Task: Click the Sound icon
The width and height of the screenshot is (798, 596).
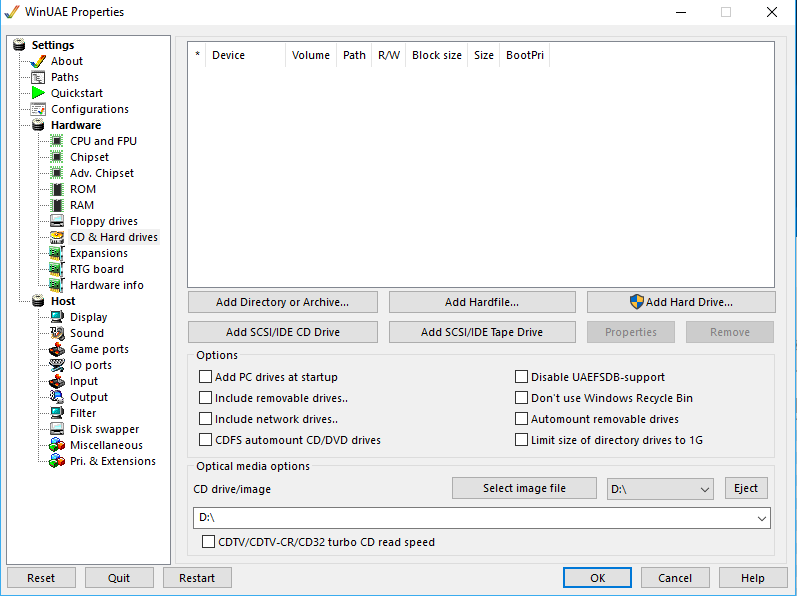Action: coord(57,333)
